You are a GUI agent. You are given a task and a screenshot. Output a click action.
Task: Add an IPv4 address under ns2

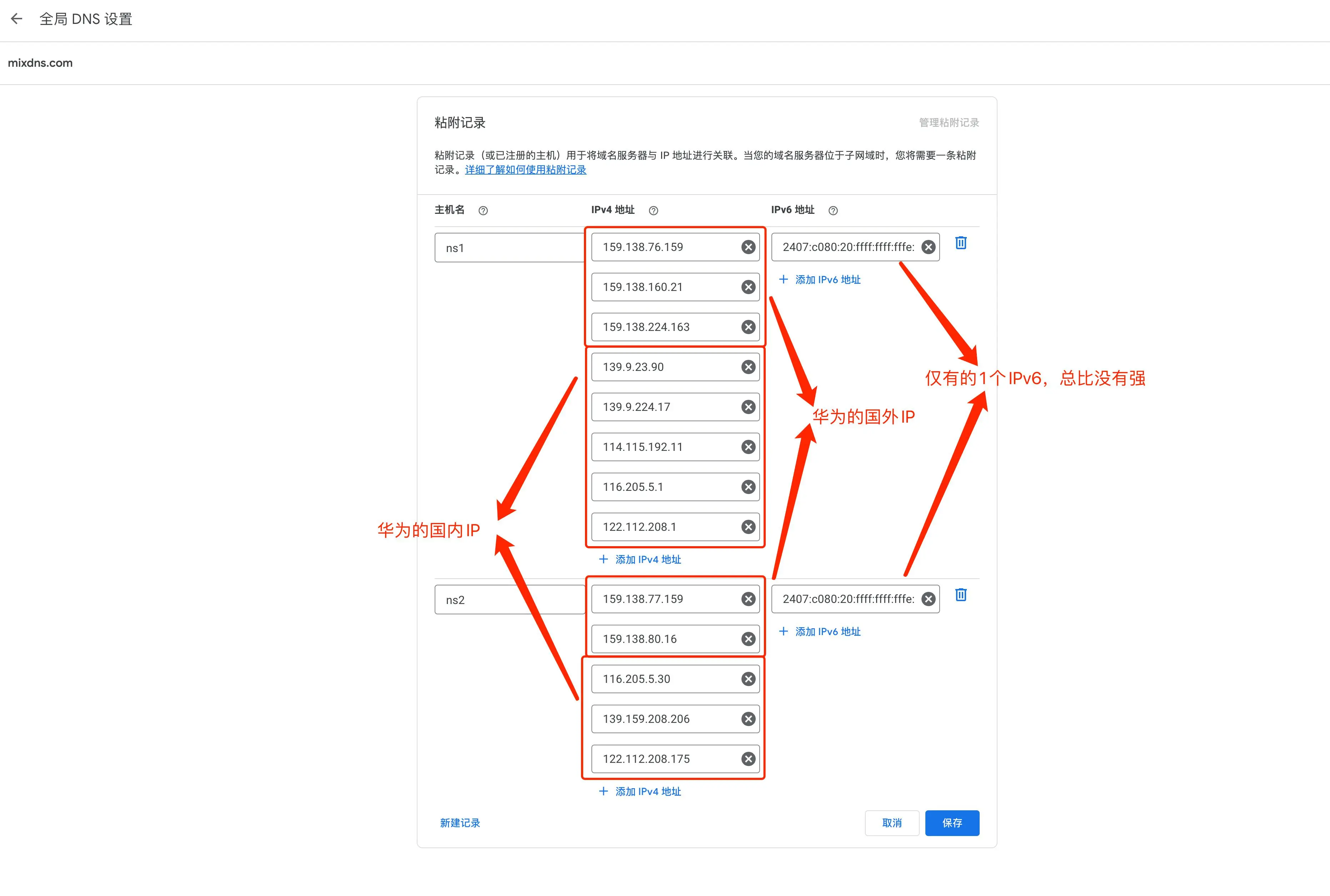pos(640,791)
